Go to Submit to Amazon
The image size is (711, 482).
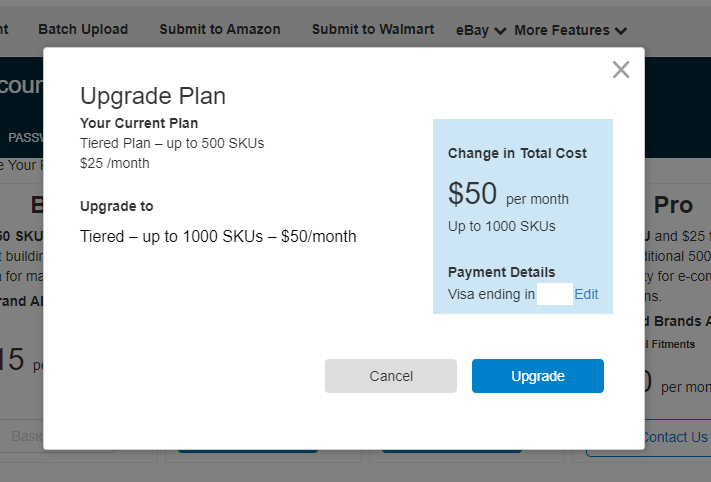click(x=220, y=29)
